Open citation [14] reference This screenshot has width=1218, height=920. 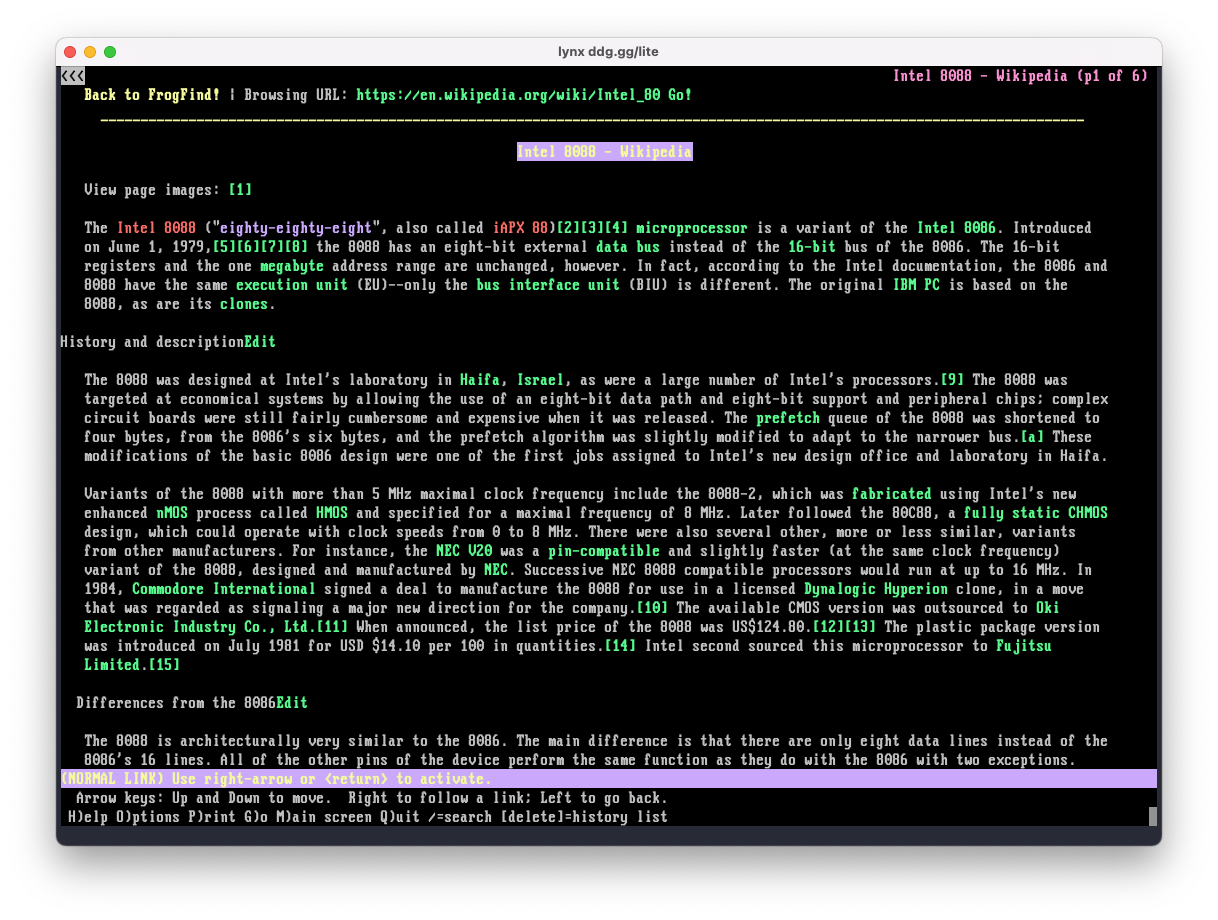pos(620,646)
